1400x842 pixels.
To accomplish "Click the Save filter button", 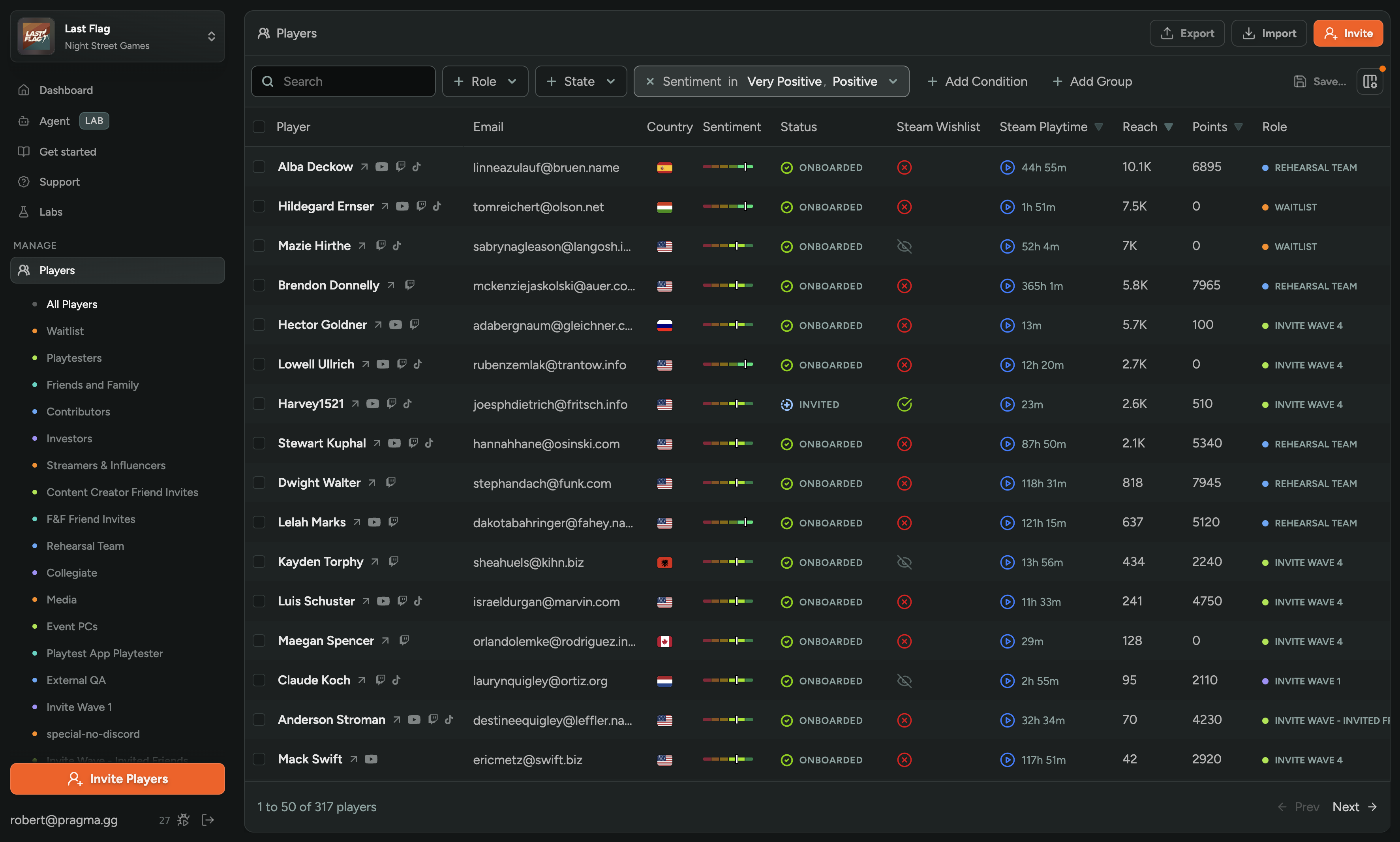I will (1320, 81).
